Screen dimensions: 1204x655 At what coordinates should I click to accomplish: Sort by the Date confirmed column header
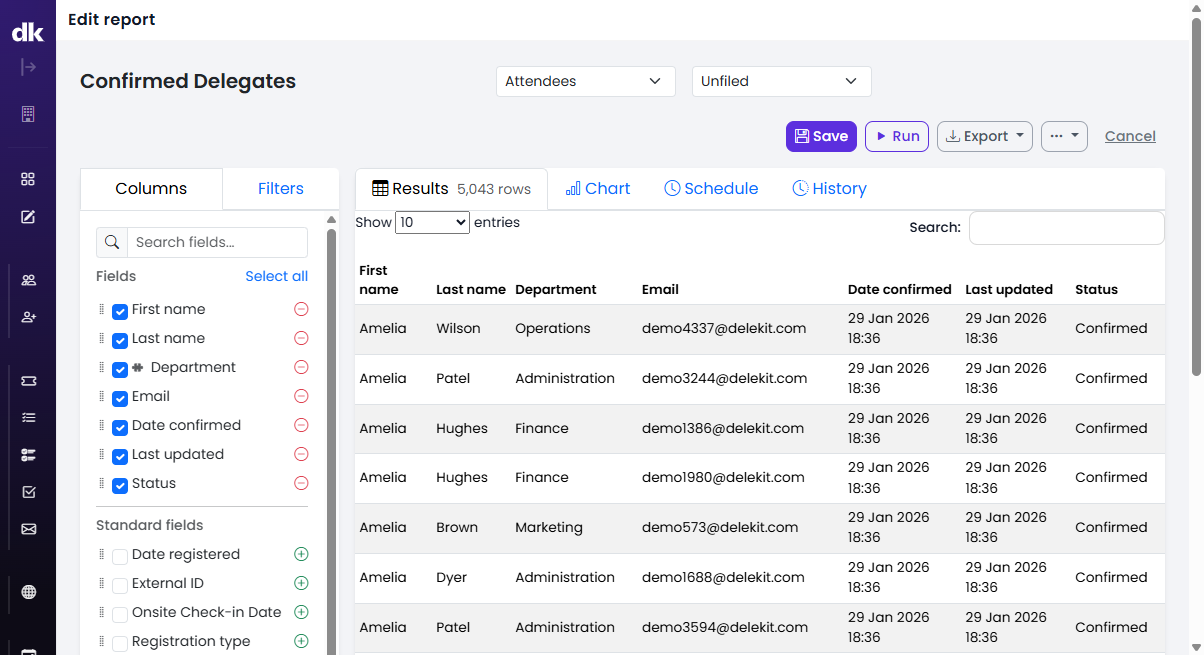899,289
